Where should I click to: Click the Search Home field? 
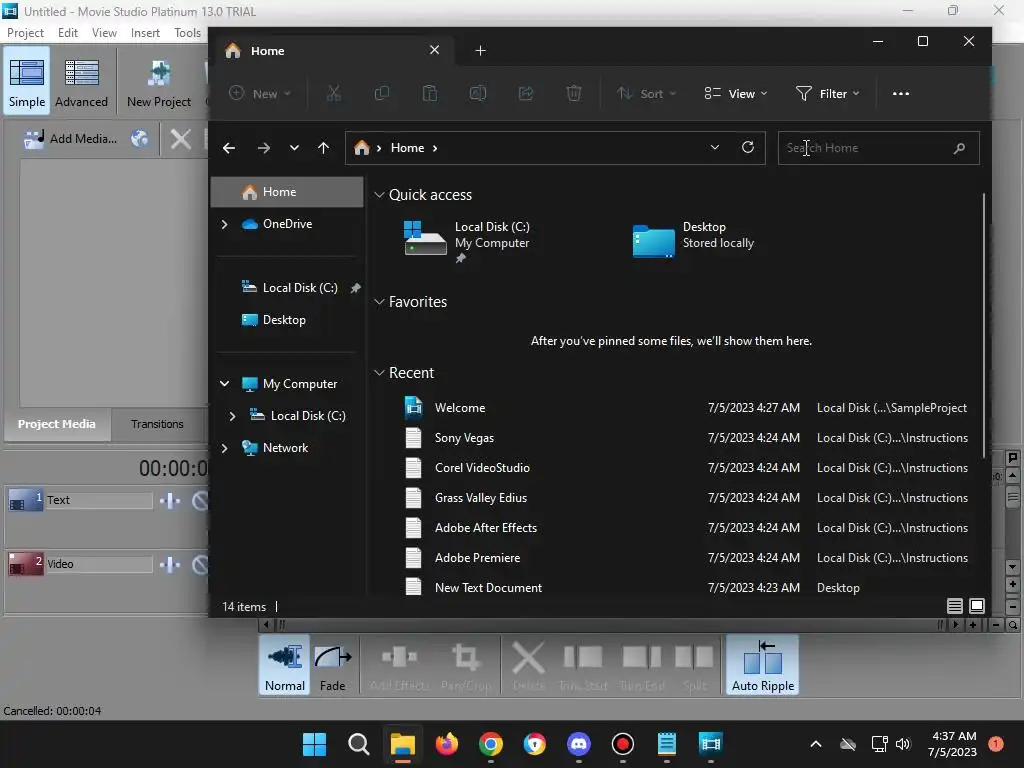coord(878,148)
